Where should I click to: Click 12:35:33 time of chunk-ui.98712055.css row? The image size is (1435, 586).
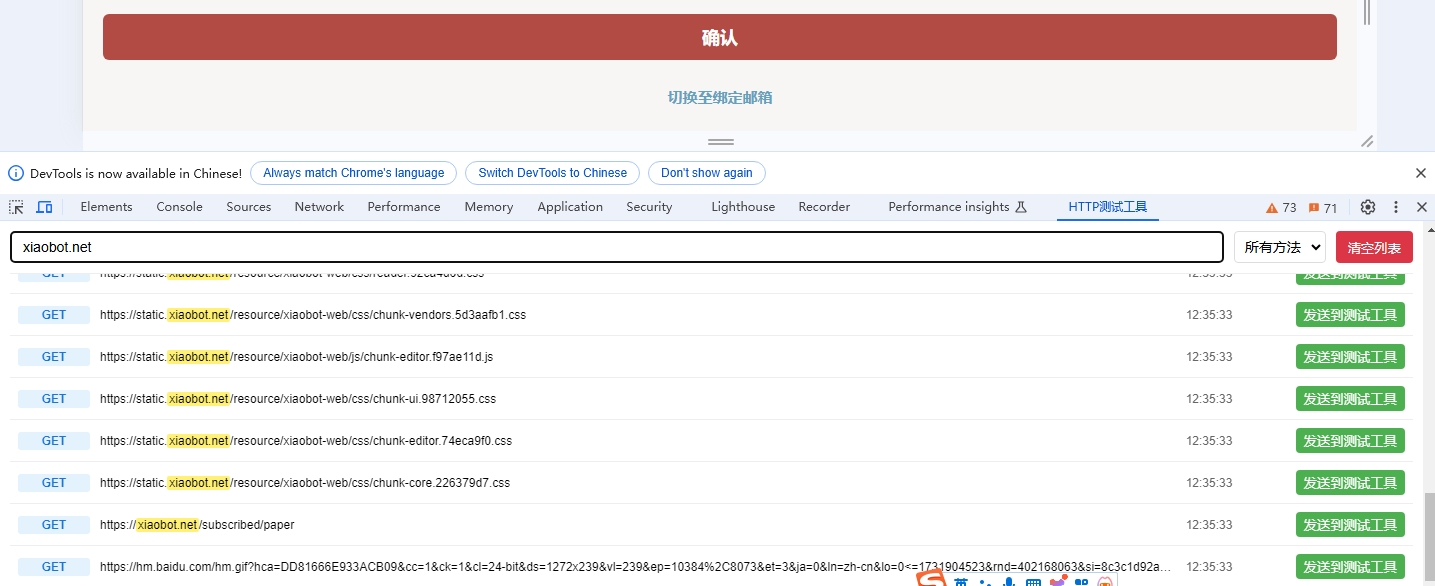[x=1209, y=399]
